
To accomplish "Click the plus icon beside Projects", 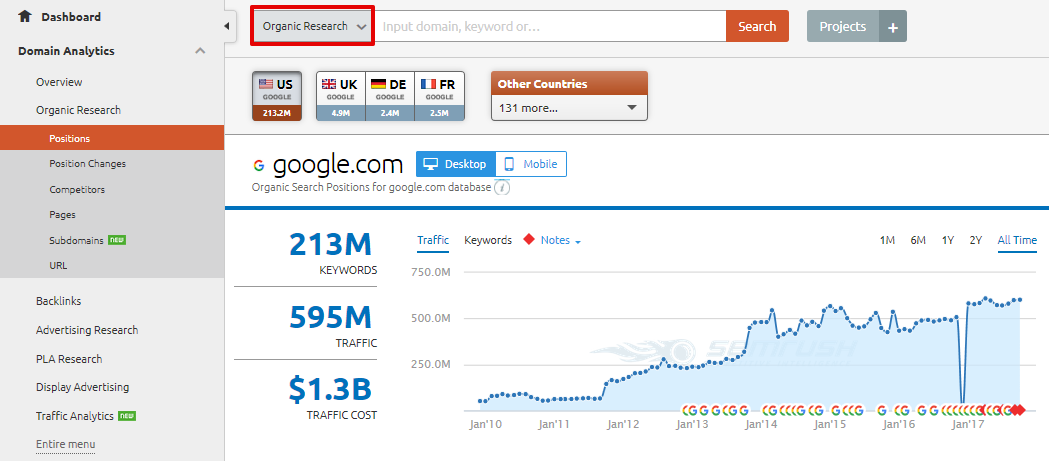I will pyautogui.click(x=892, y=27).
